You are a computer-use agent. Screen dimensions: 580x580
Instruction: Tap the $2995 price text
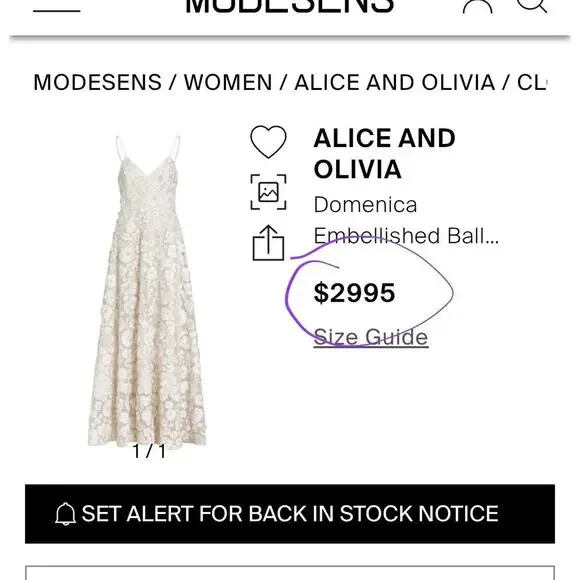[x=354, y=293]
